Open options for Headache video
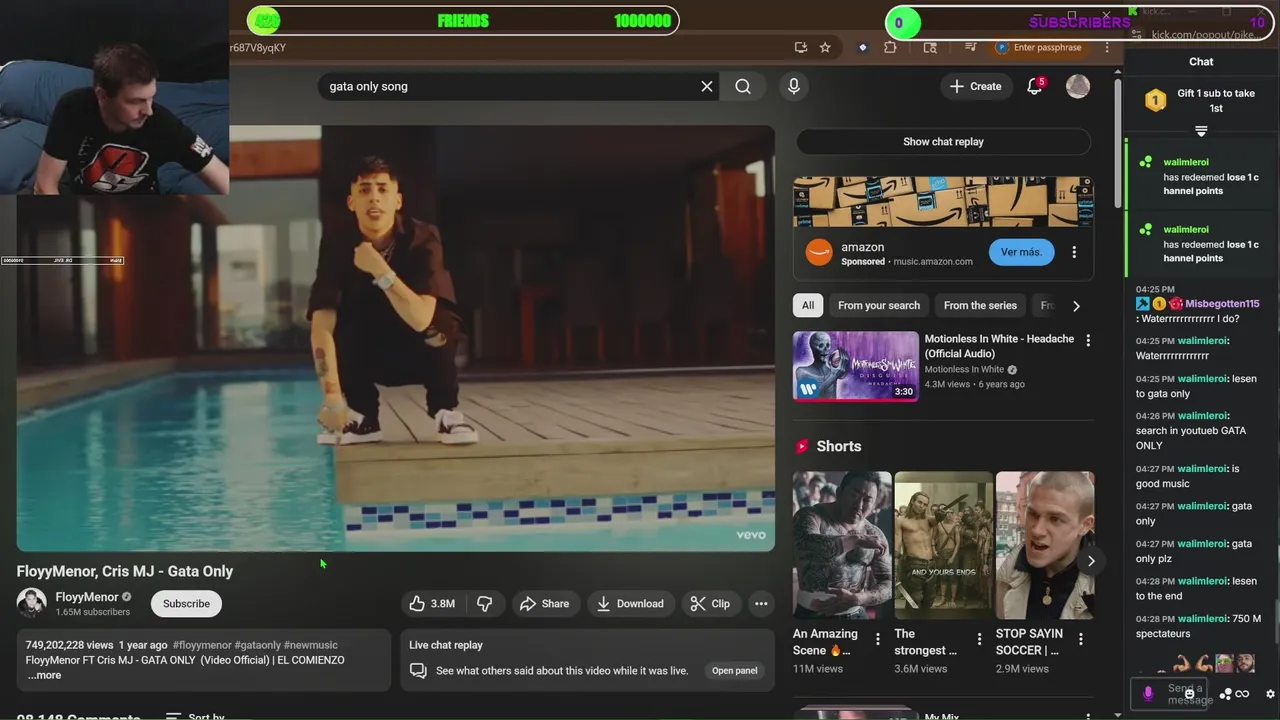This screenshot has width=1280, height=720. pos(1088,341)
